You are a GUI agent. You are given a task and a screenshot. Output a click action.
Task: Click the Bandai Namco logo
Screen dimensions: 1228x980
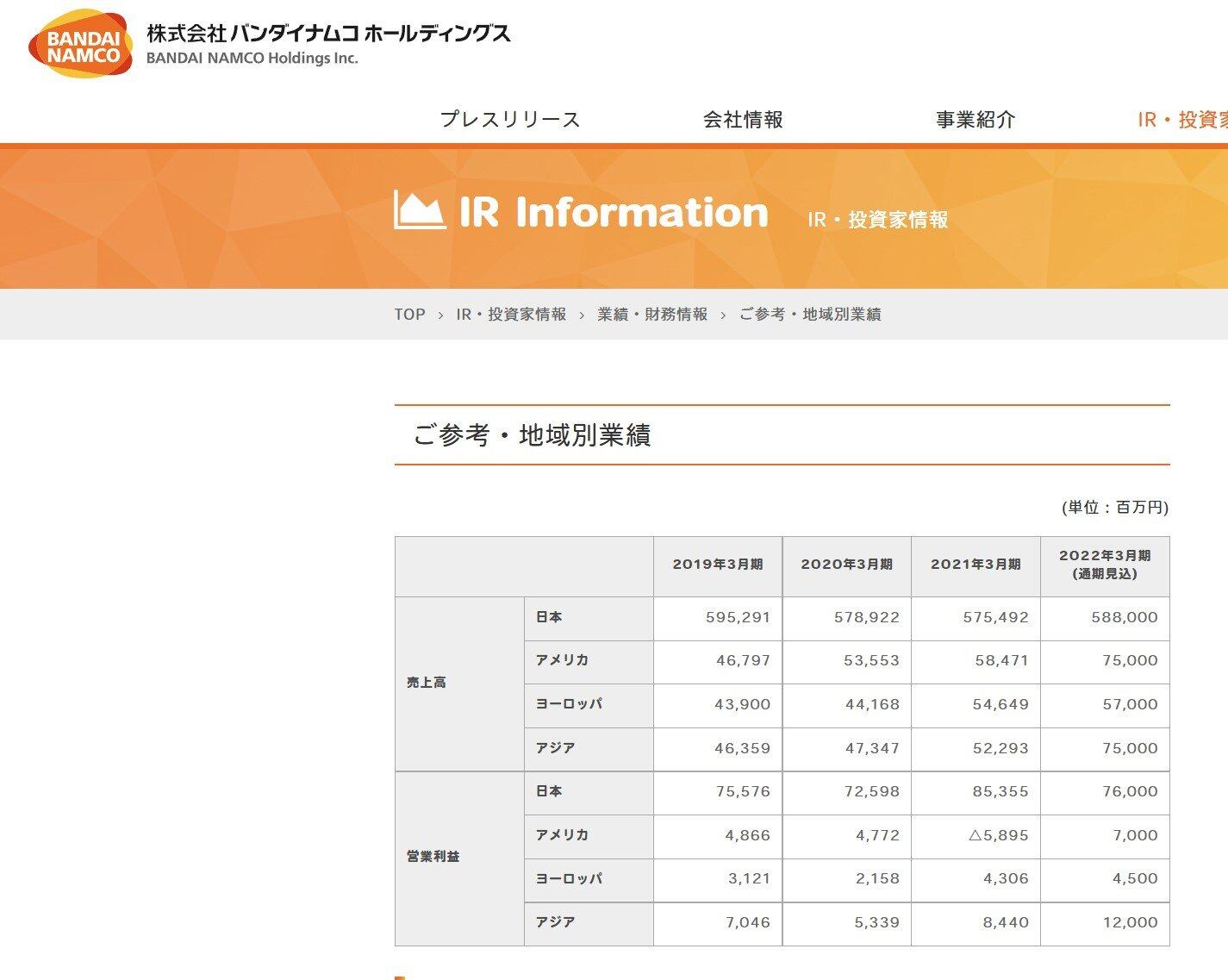pyautogui.click(x=81, y=44)
